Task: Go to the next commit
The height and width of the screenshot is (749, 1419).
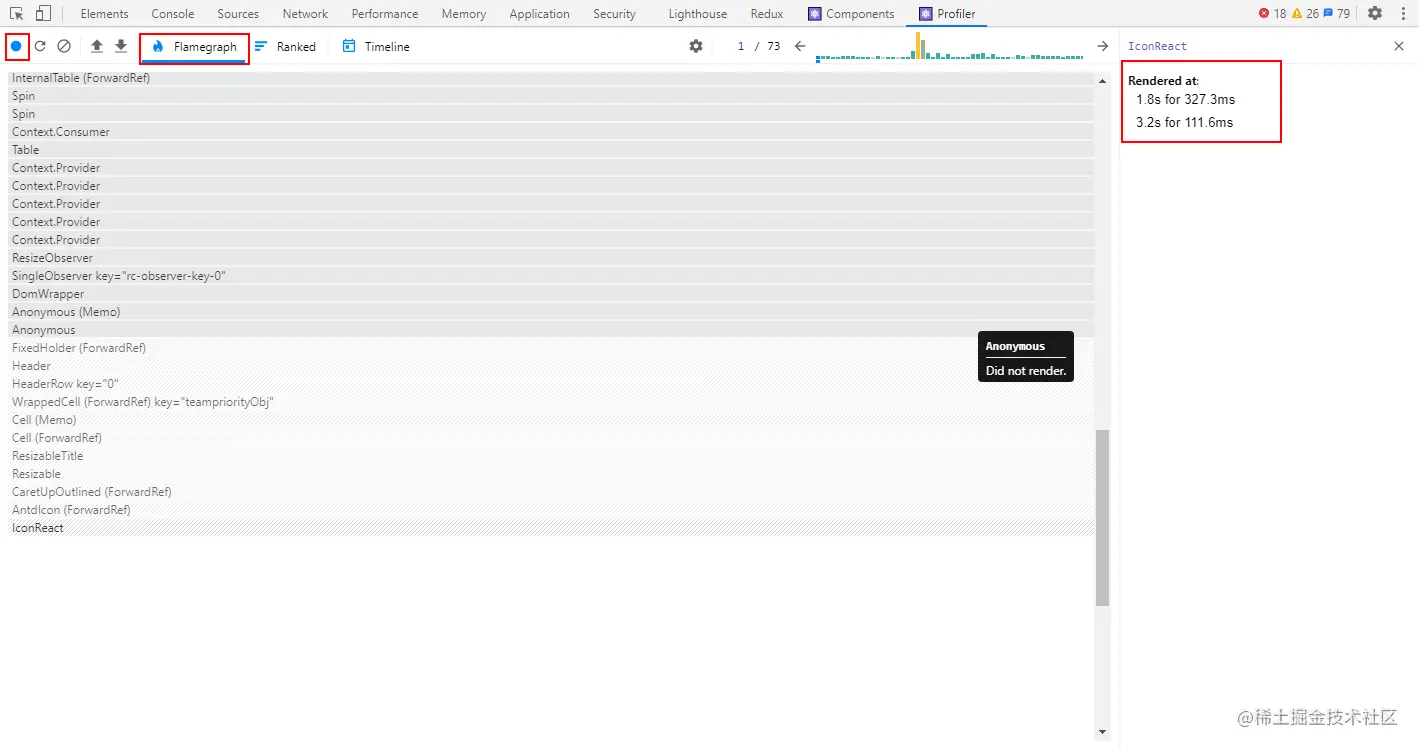Action: pos(1103,46)
